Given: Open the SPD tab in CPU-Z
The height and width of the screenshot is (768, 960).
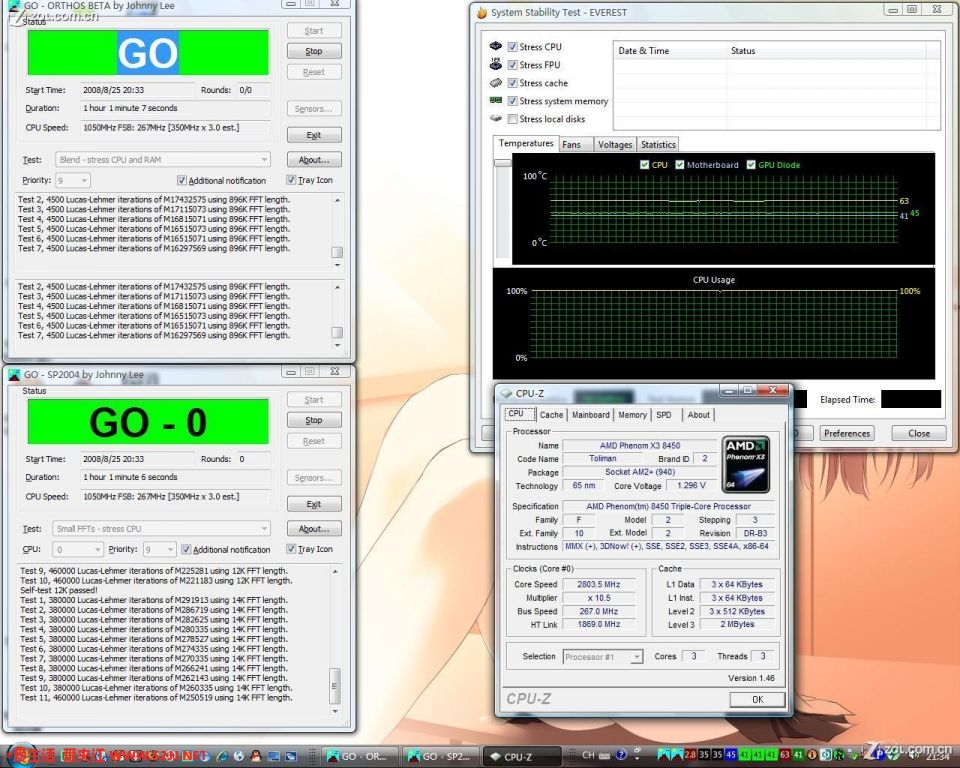Looking at the screenshot, I should tap(664, 415).
